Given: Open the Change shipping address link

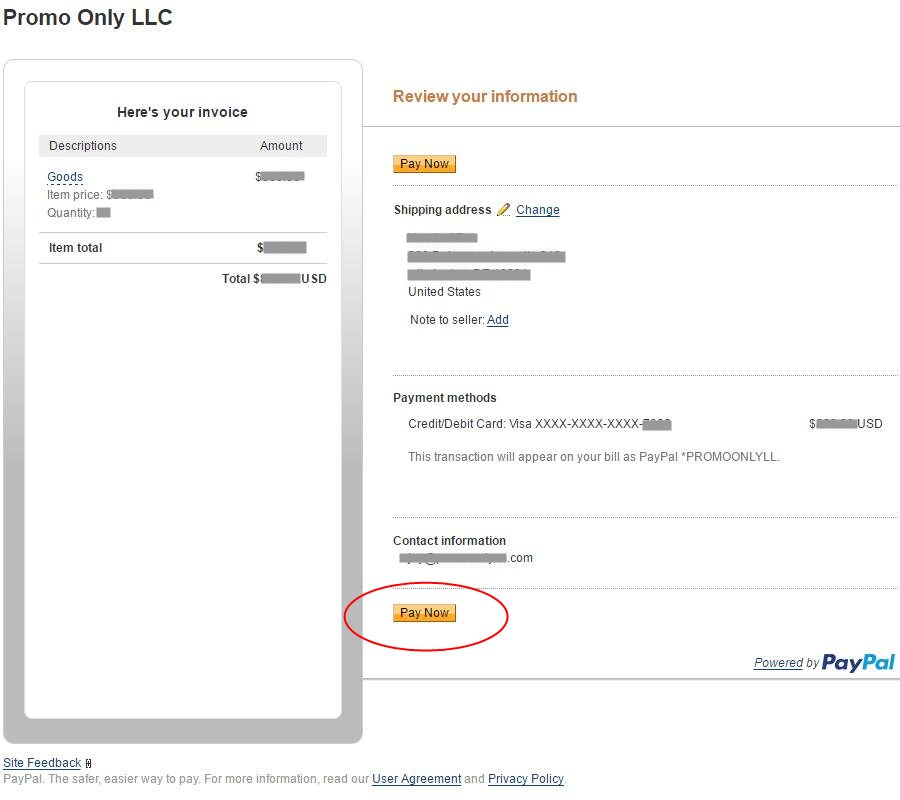Looking at the screenshot, I should (x=538, y=210).
